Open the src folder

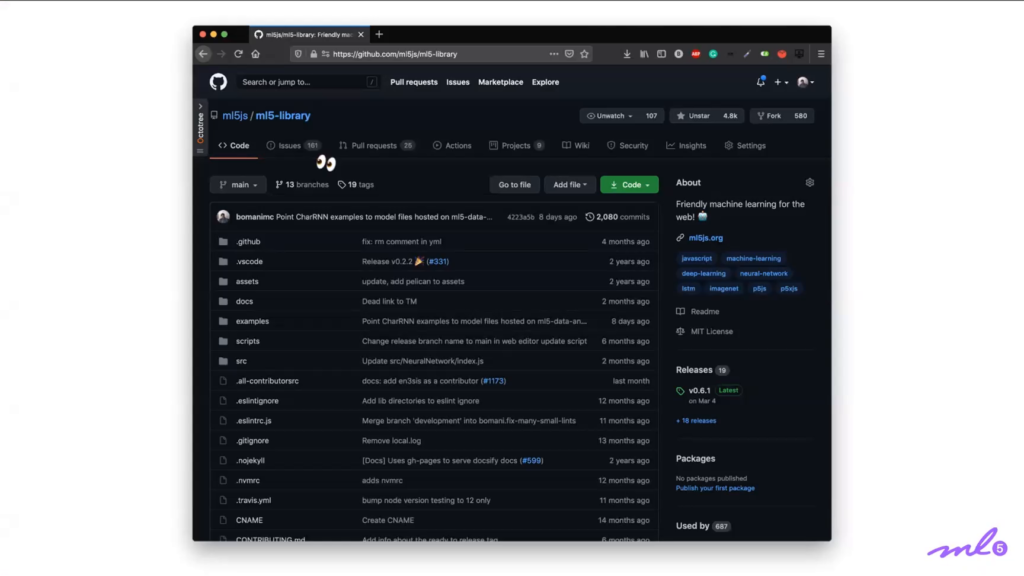pyautogui.click(x=241, y=361)
